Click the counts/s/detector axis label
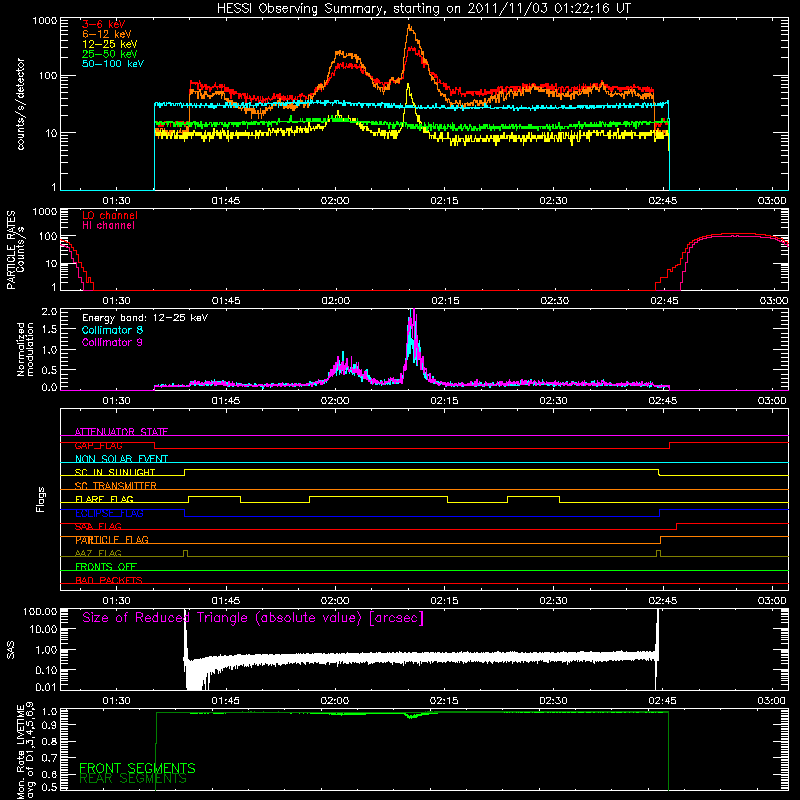The image size is (800, 800). (20, 104)
